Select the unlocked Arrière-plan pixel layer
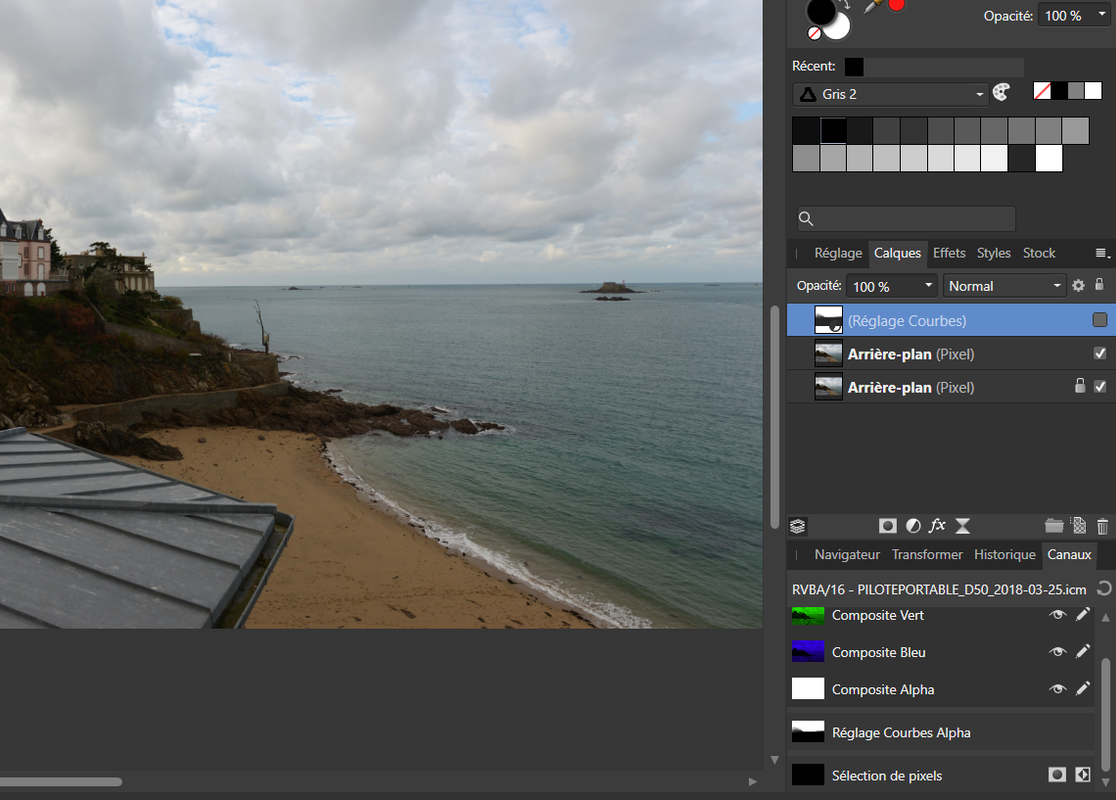The height and width of the screenshot is (800, 1116). 951,354
